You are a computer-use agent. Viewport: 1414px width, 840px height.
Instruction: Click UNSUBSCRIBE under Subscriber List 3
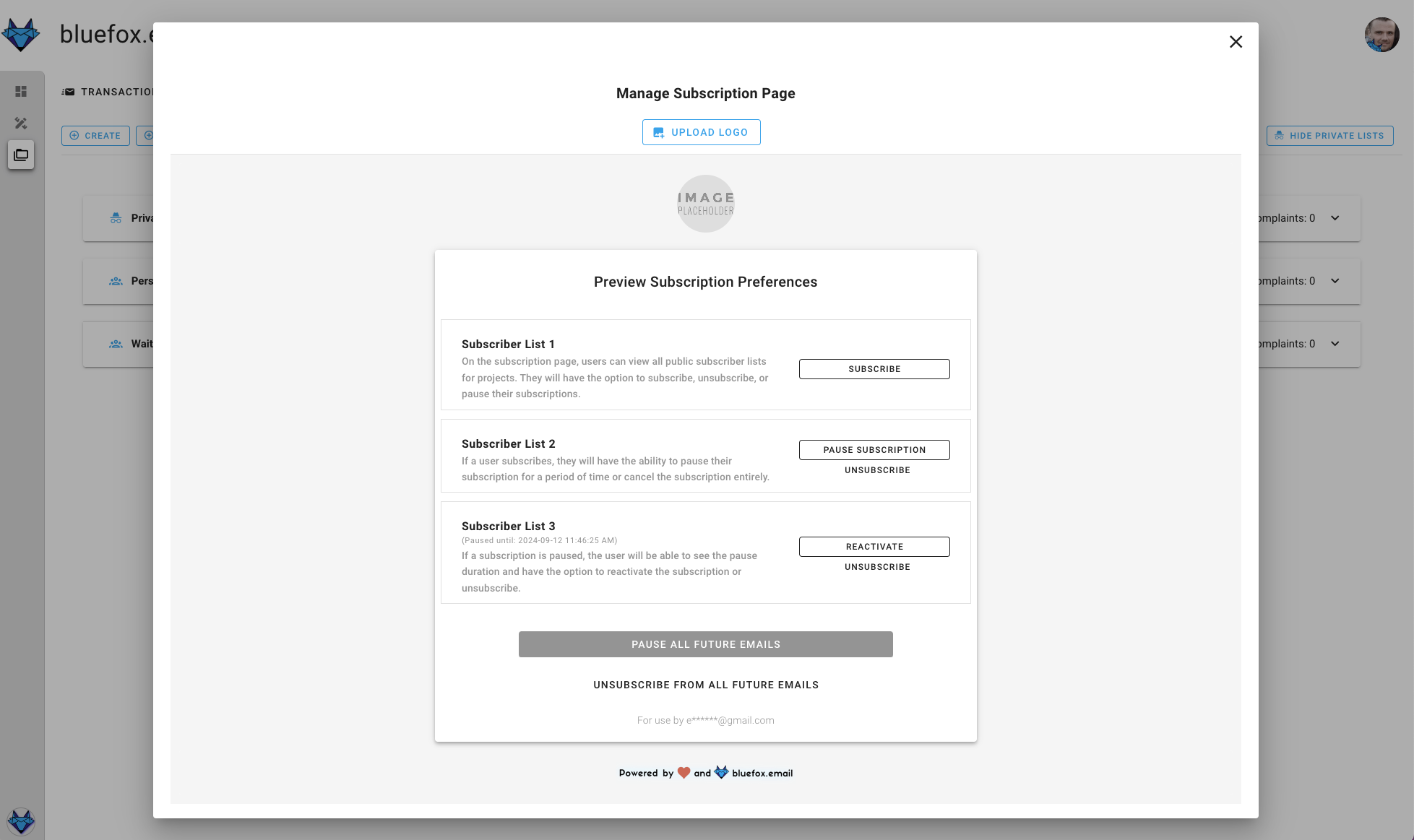pos(876,567)
